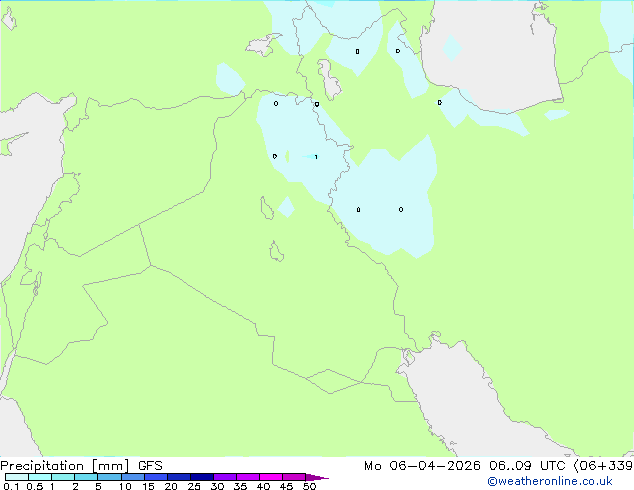Click the 10 mm legend color swatch
This screenshot has height=490, width=634.
click(x=133, y=477)
